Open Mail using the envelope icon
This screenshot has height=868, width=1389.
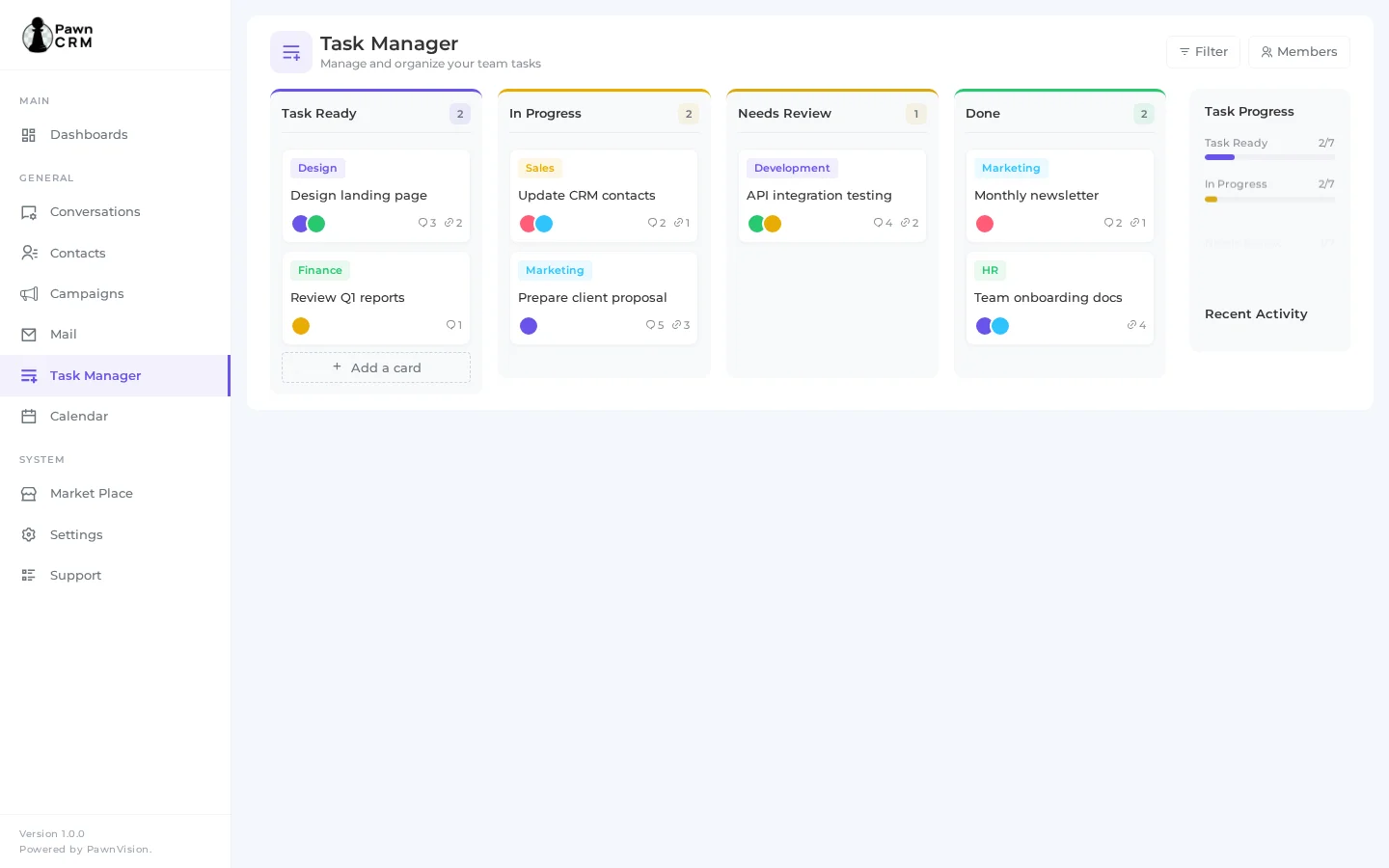pyautogui.click(x=29, y=334)
